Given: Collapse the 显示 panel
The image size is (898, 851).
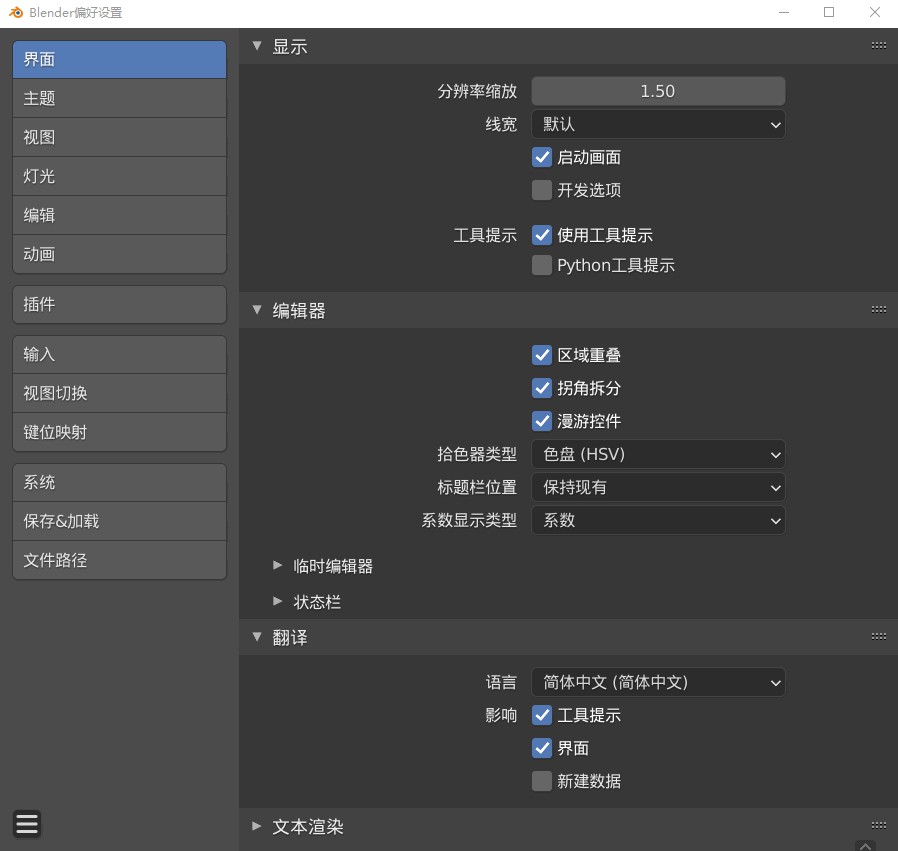Looking at the screenshot, I should [x=257, y=46].
